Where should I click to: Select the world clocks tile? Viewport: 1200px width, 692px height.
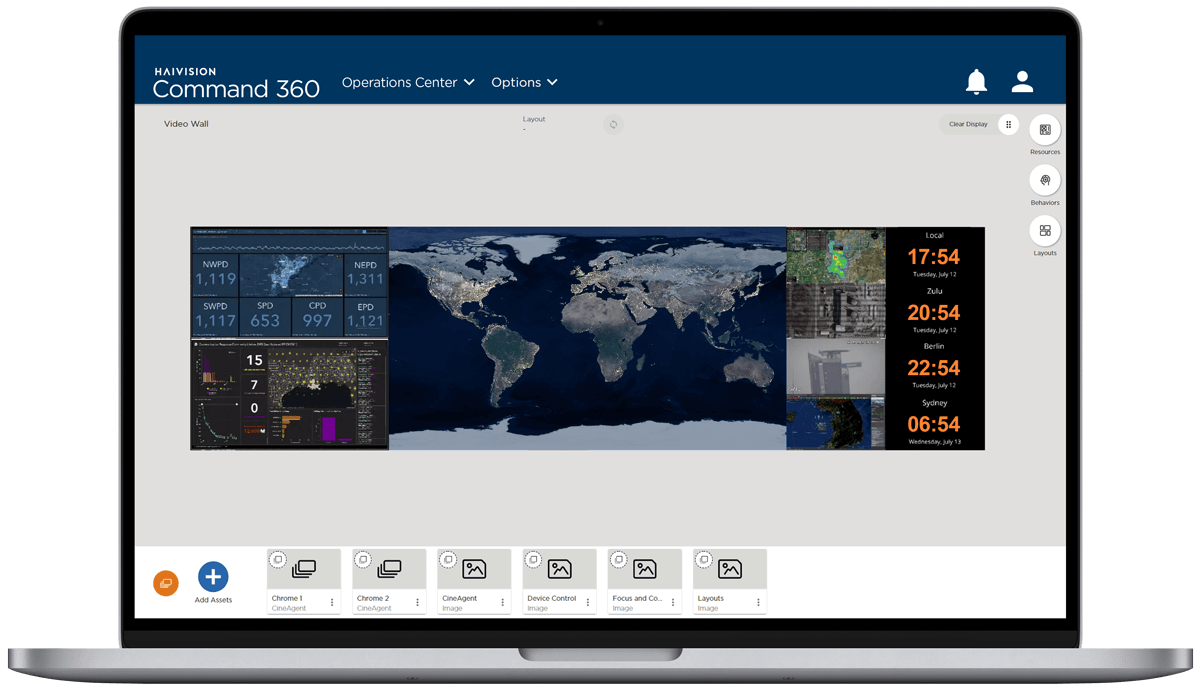tap(935, 338)
